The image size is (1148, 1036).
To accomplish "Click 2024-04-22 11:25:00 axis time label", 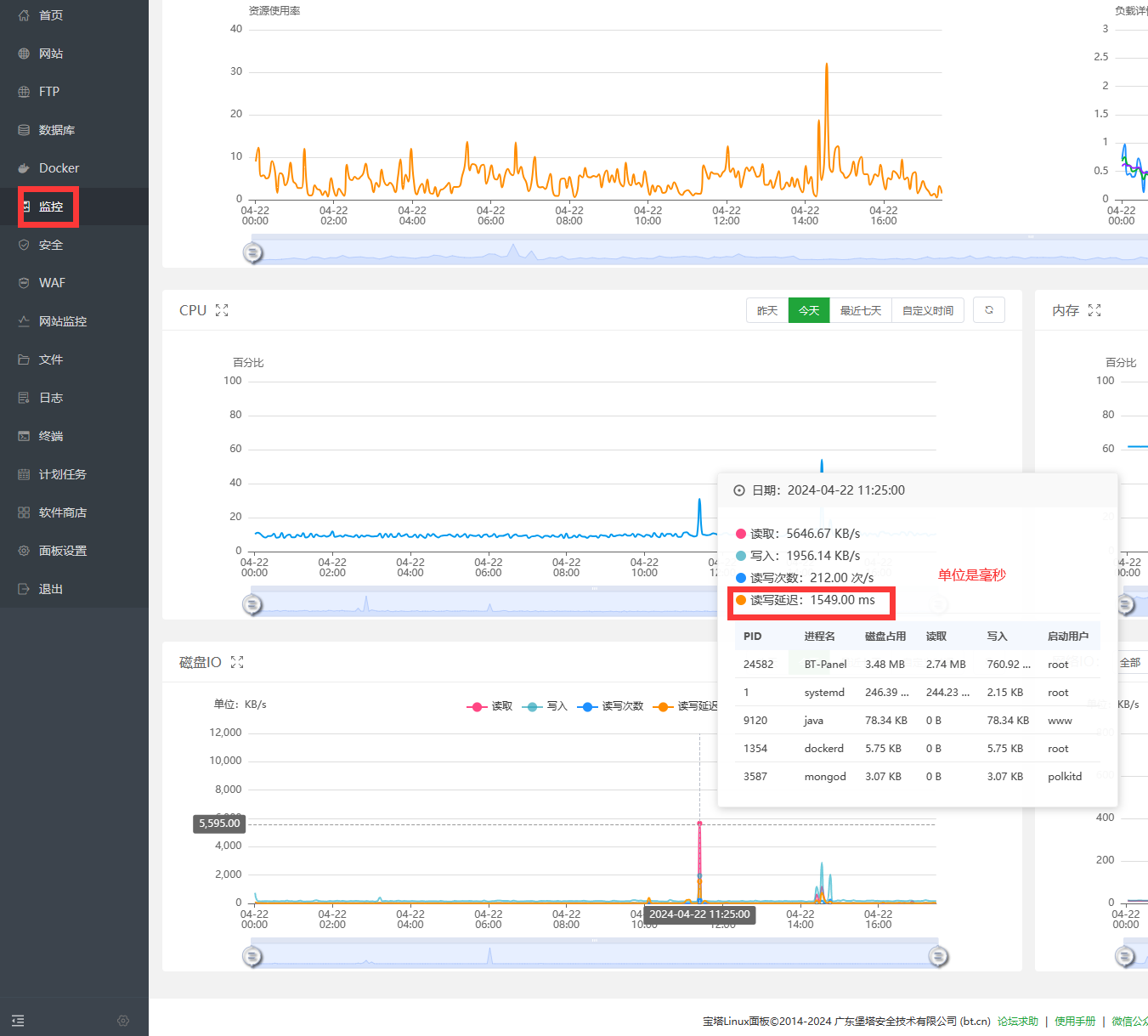I will 699,914.
